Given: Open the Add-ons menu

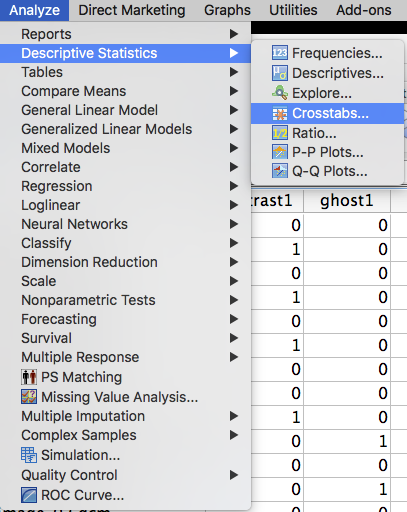Looking at the screenshot, I should click(364, 10).
